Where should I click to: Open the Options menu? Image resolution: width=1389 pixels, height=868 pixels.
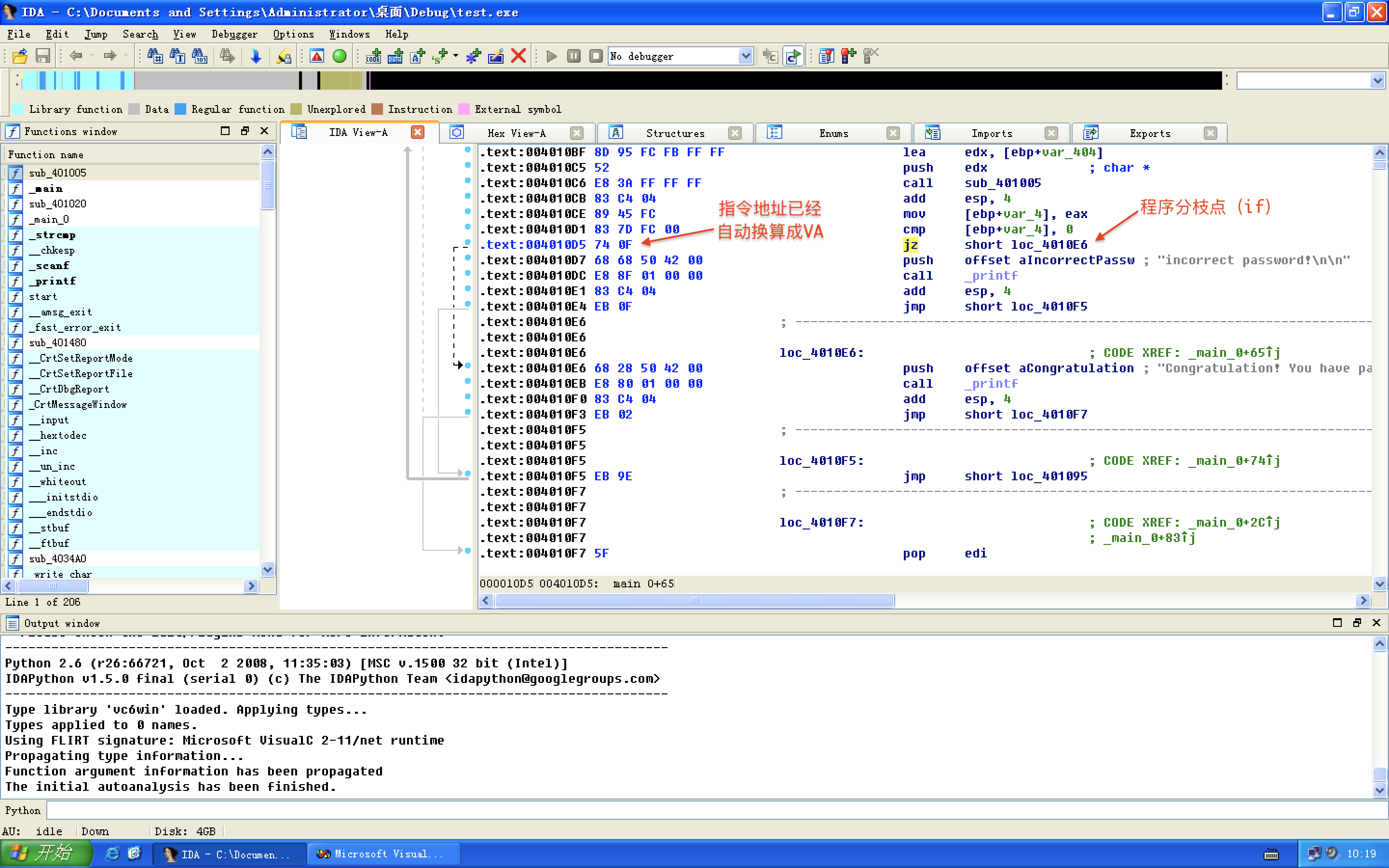293,34
